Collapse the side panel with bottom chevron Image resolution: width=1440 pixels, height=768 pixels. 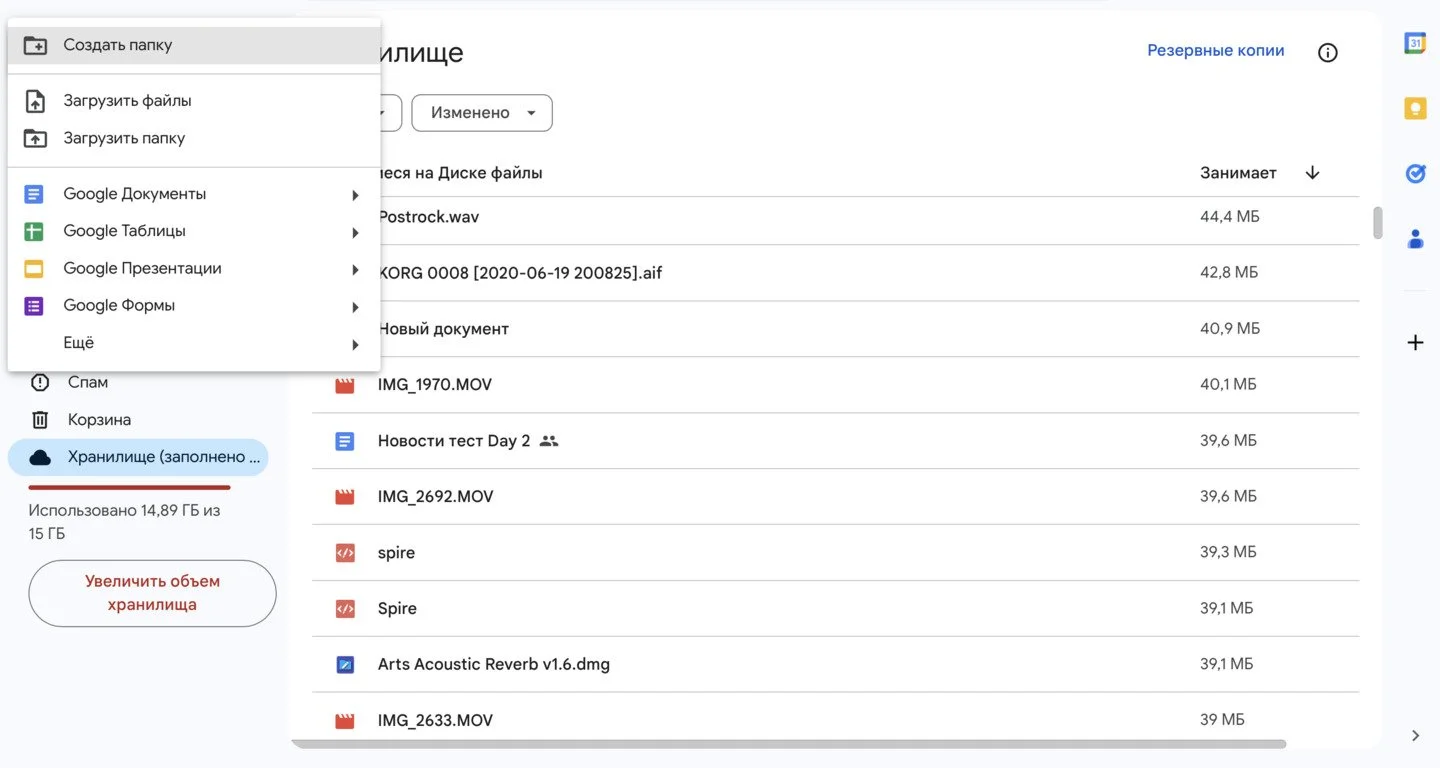tap(1415, 736)
